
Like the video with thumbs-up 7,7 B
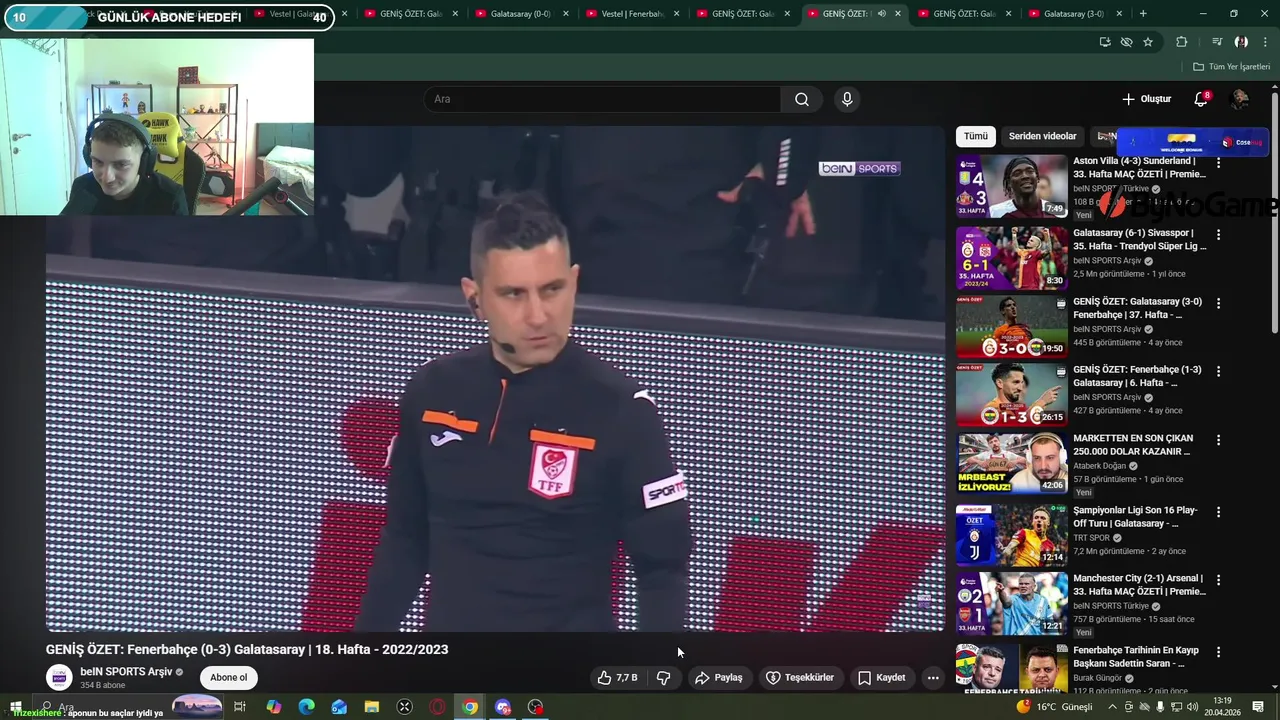[617, 677]
